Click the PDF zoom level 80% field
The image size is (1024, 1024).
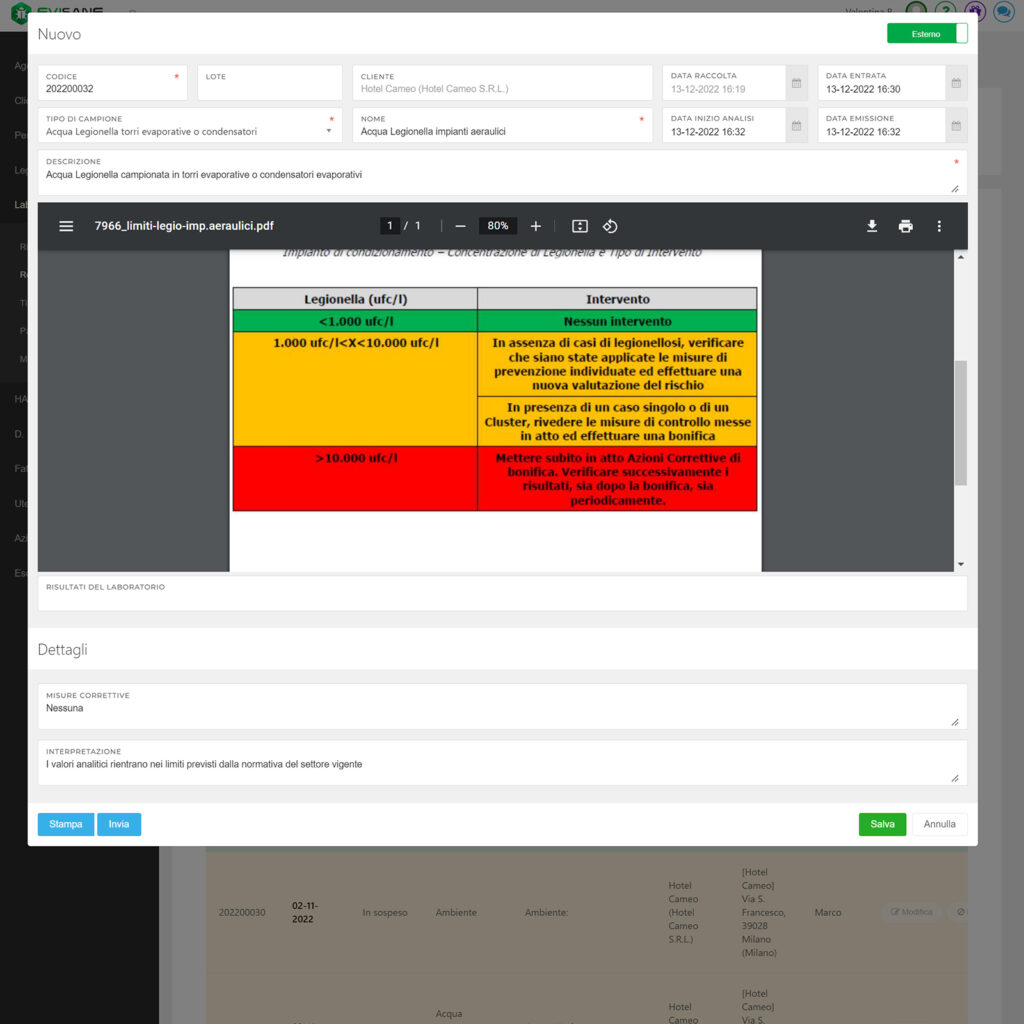pos(498,226)
